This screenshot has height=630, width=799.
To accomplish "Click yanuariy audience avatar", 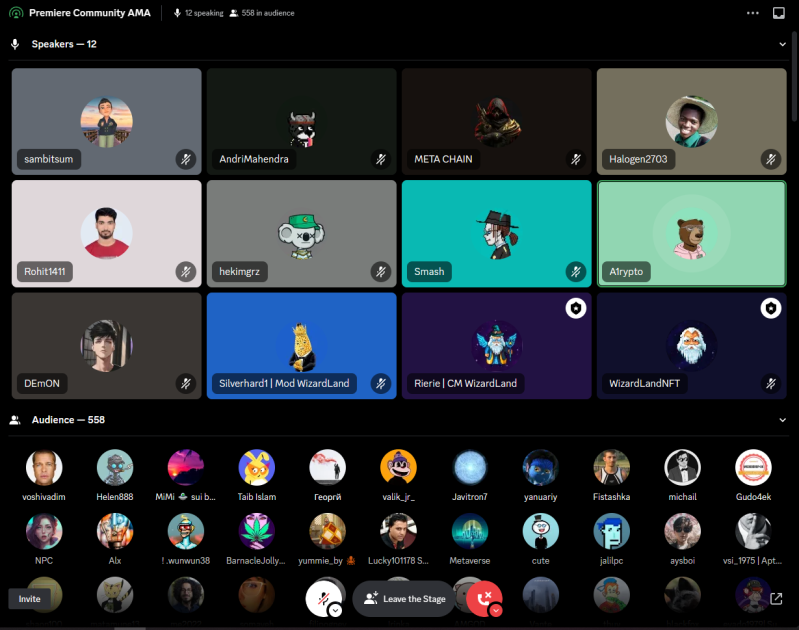I will (x=541, y=467).
